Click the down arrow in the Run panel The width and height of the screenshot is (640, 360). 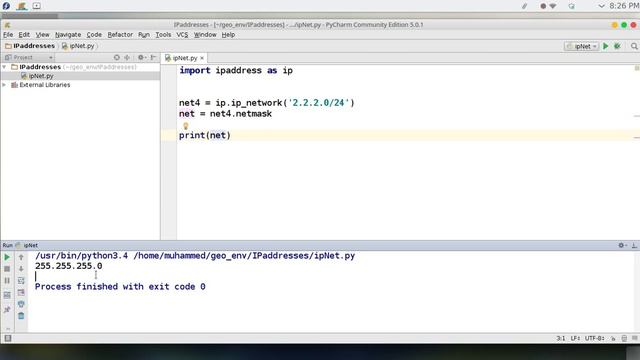21,269
